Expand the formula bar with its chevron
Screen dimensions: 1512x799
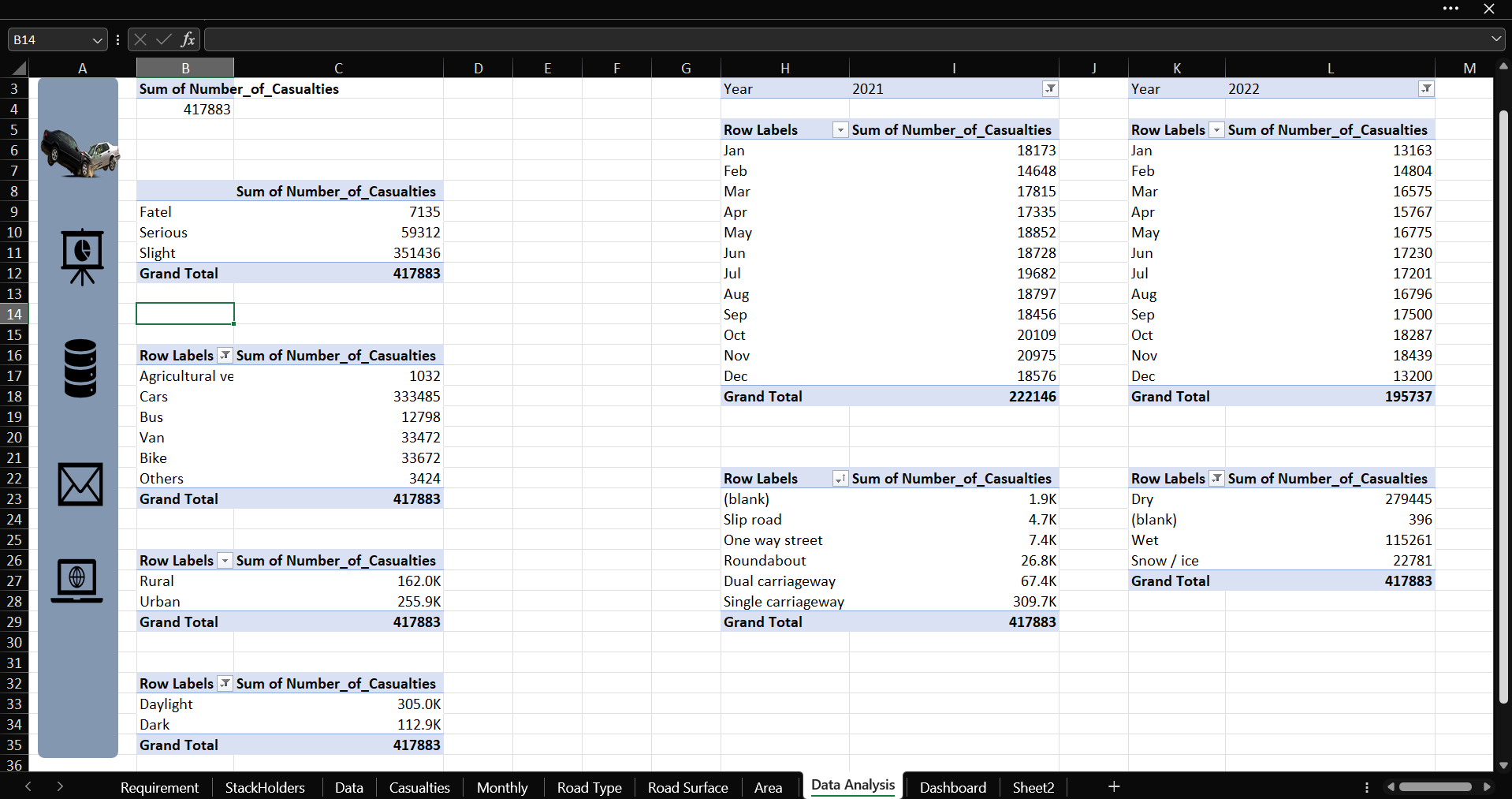coord(1495,39)
